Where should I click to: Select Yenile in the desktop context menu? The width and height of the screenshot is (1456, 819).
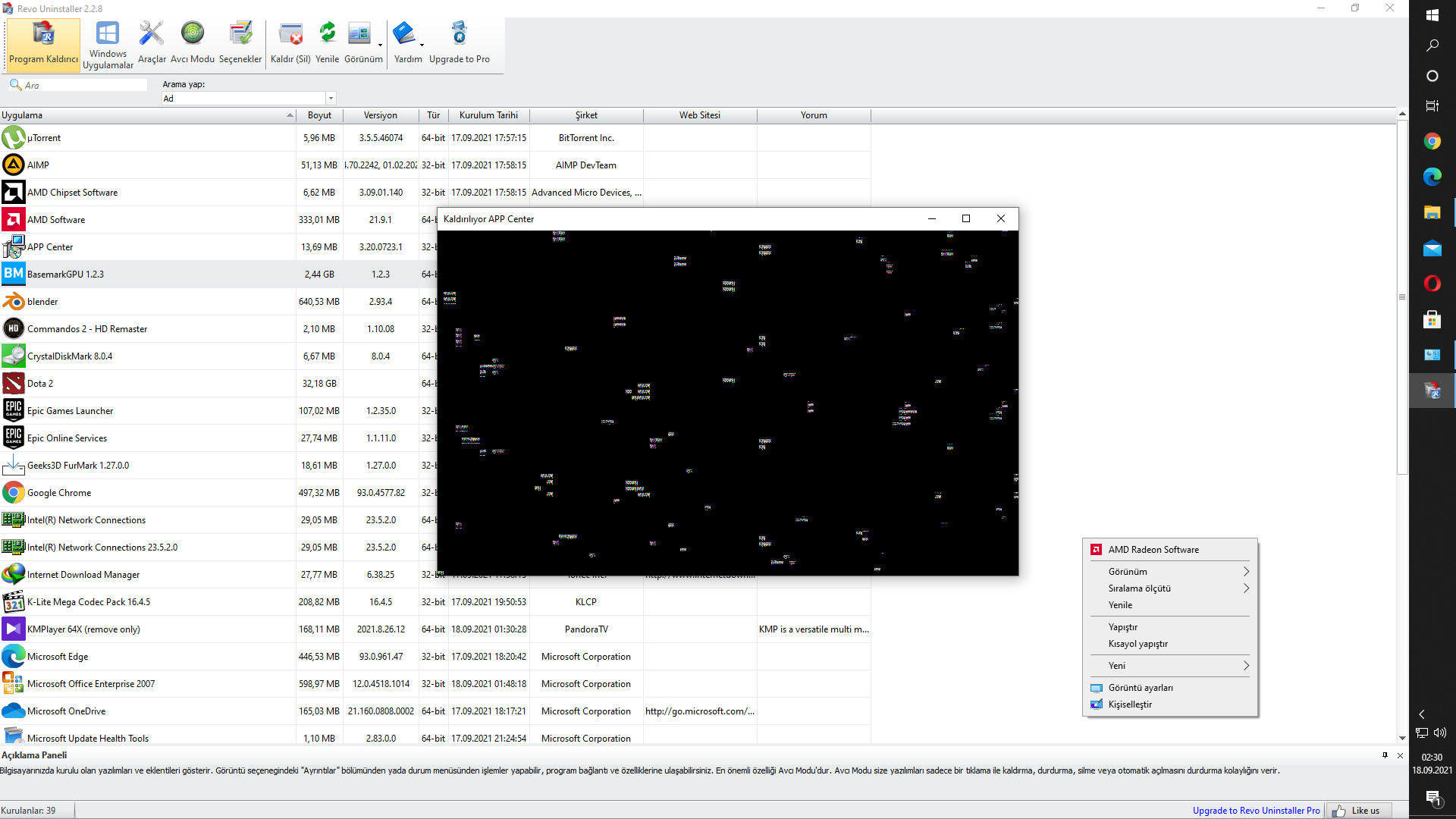tap(1120, 605)
